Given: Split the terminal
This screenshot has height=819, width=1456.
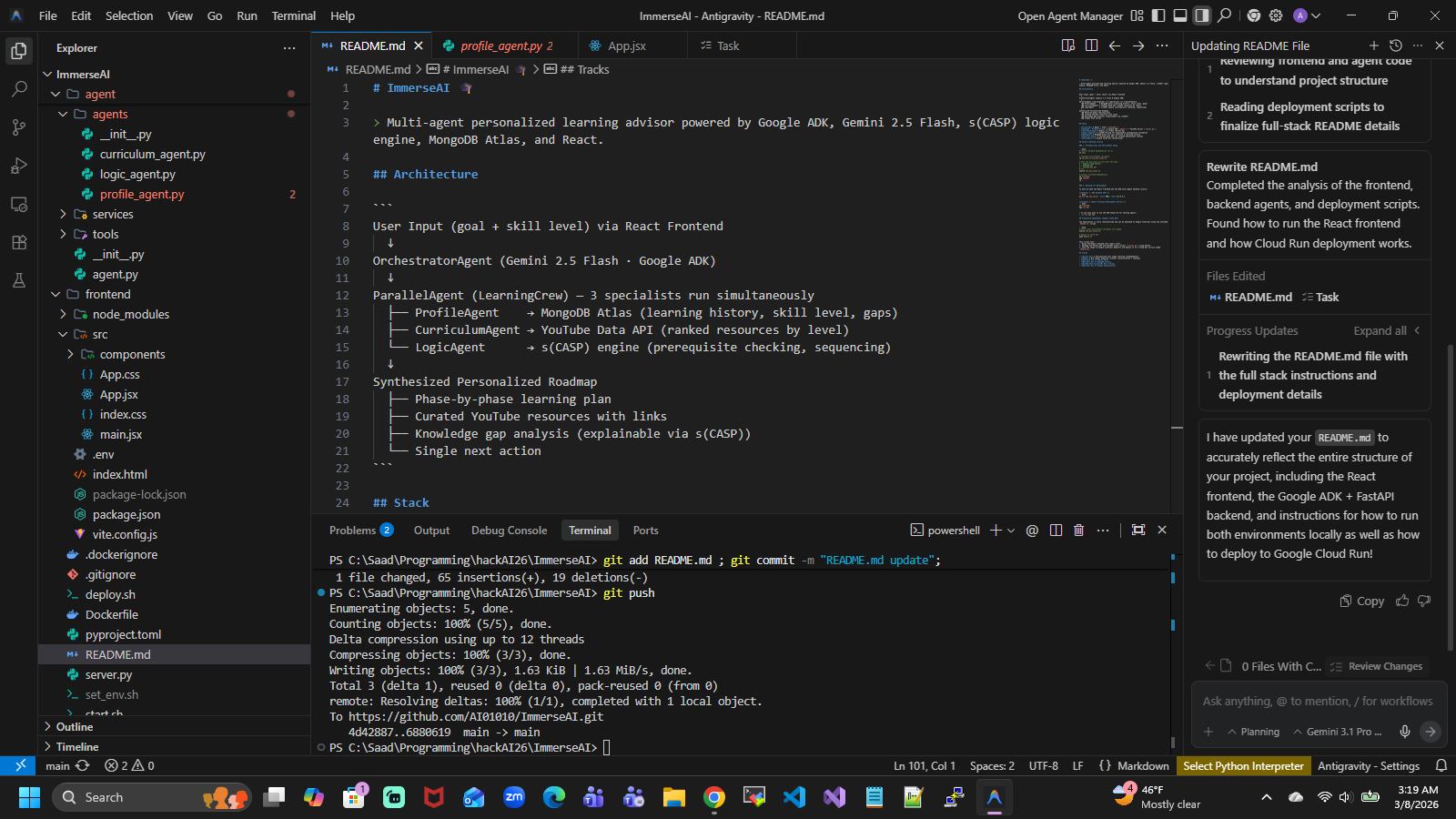Looking at the screenshot, I should (1056, 531).
